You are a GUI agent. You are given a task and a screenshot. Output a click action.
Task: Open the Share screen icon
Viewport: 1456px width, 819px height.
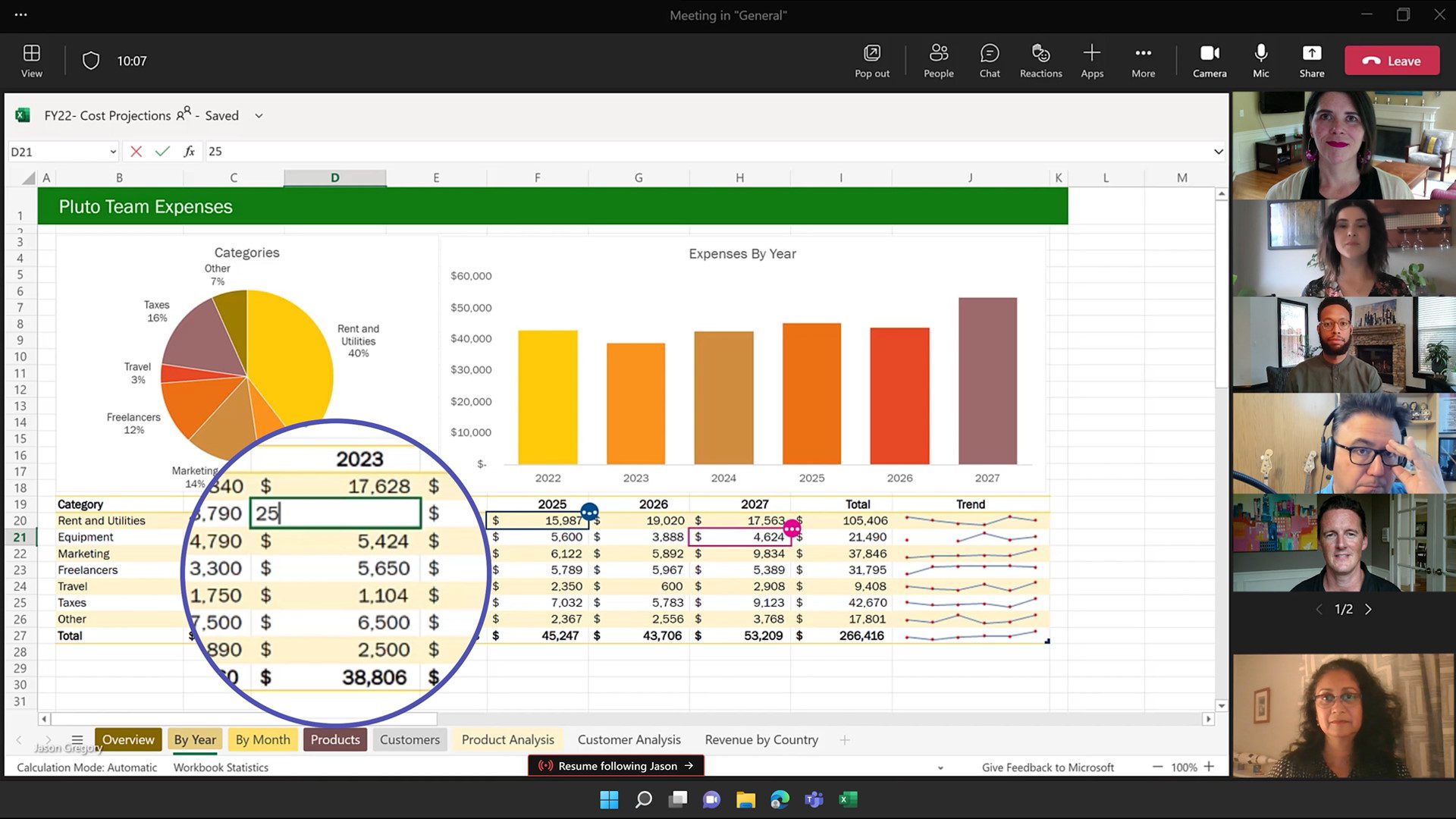[x=1311, y=60]
